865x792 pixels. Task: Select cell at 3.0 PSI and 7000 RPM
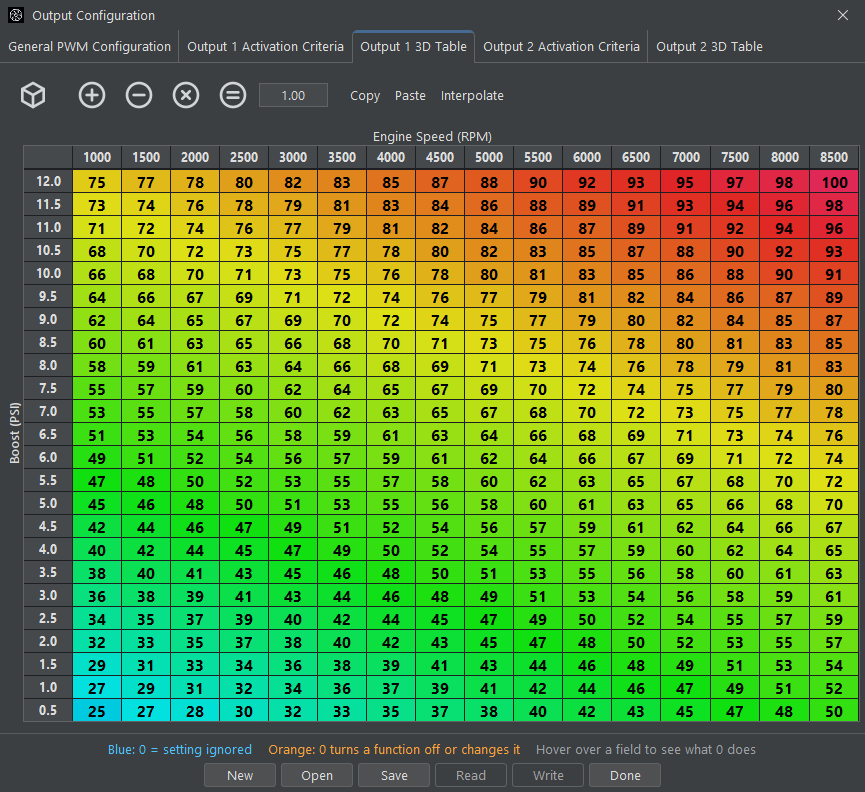point(685,596)
